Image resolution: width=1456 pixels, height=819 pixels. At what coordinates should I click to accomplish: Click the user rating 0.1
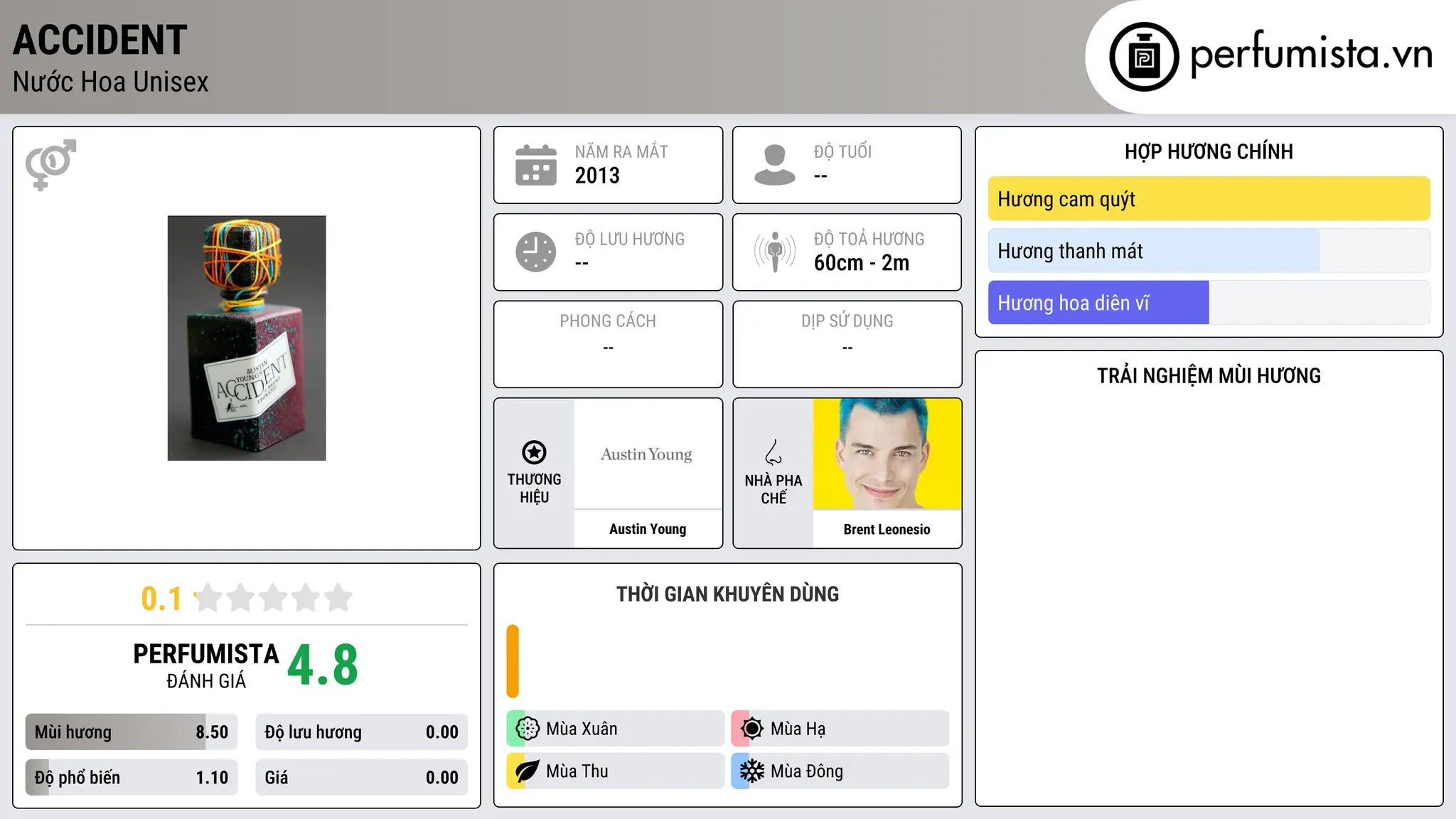161,599
